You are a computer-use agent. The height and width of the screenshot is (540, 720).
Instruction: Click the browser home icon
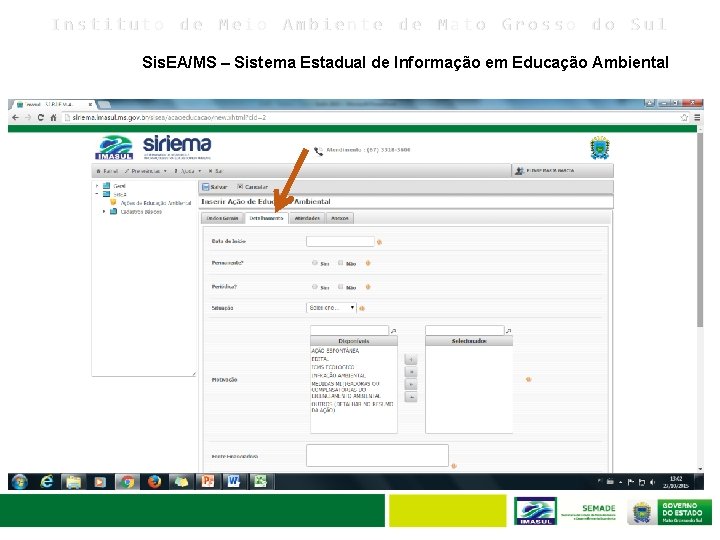tap(53, 118)
